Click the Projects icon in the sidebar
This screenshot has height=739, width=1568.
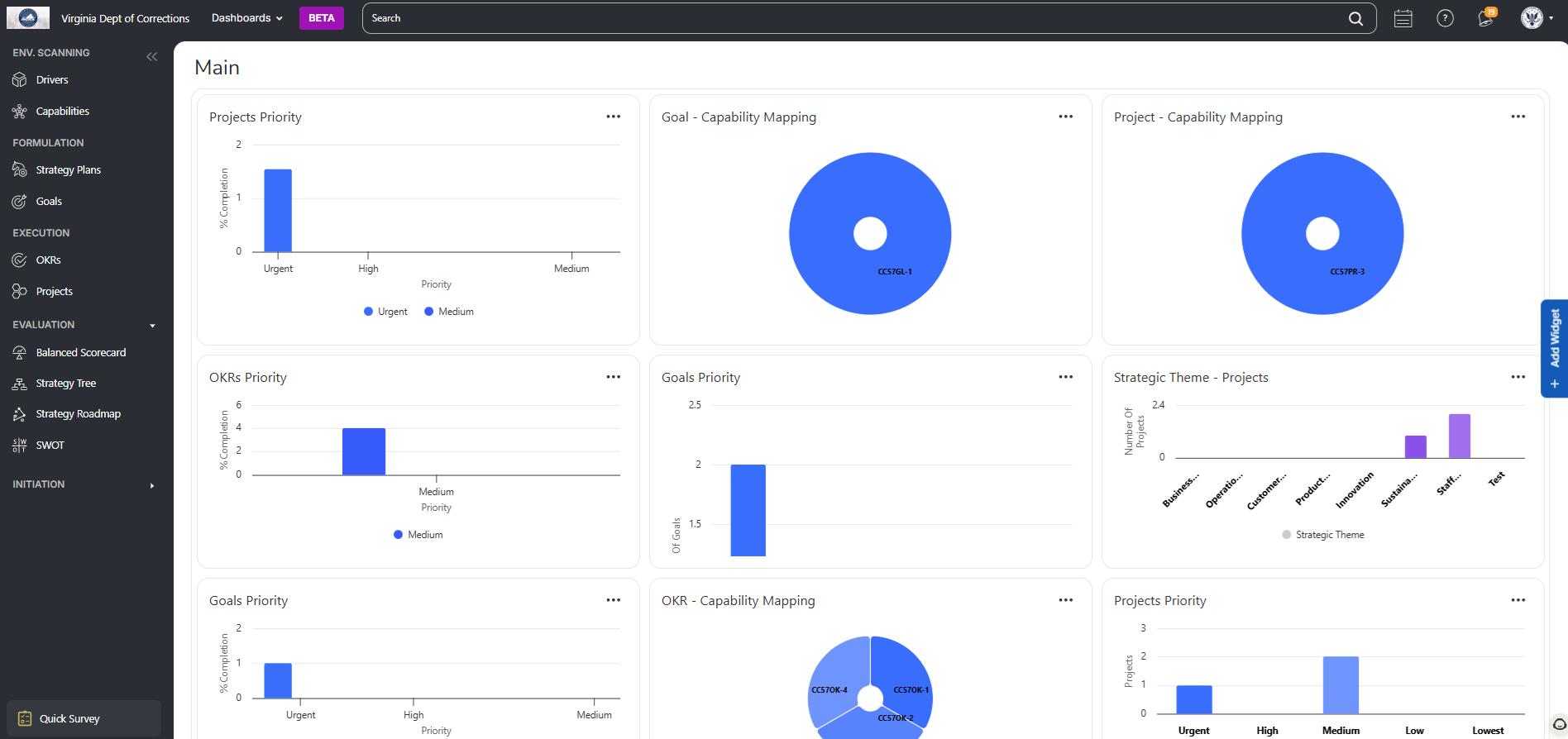click(x=20, y=292)
